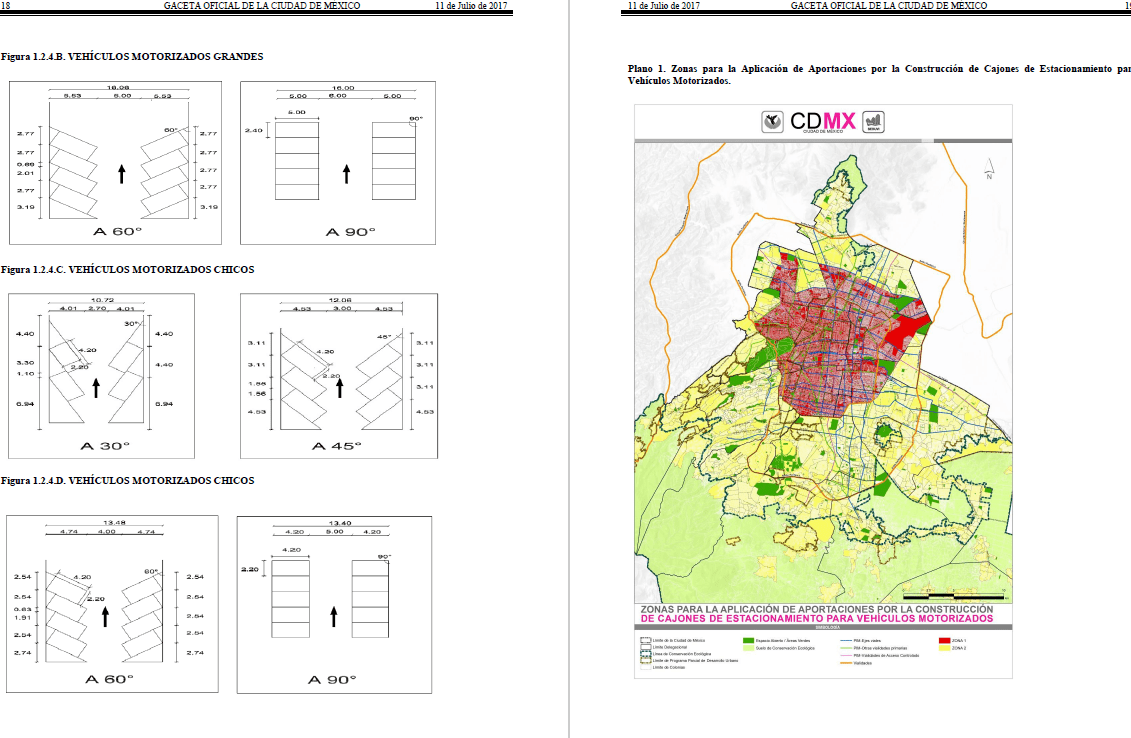1131x738 pixels.
Task: Click the '4.00' aisle width in the 60° chicos diagram
Action: pyautogui.click(x=107, y=532)
